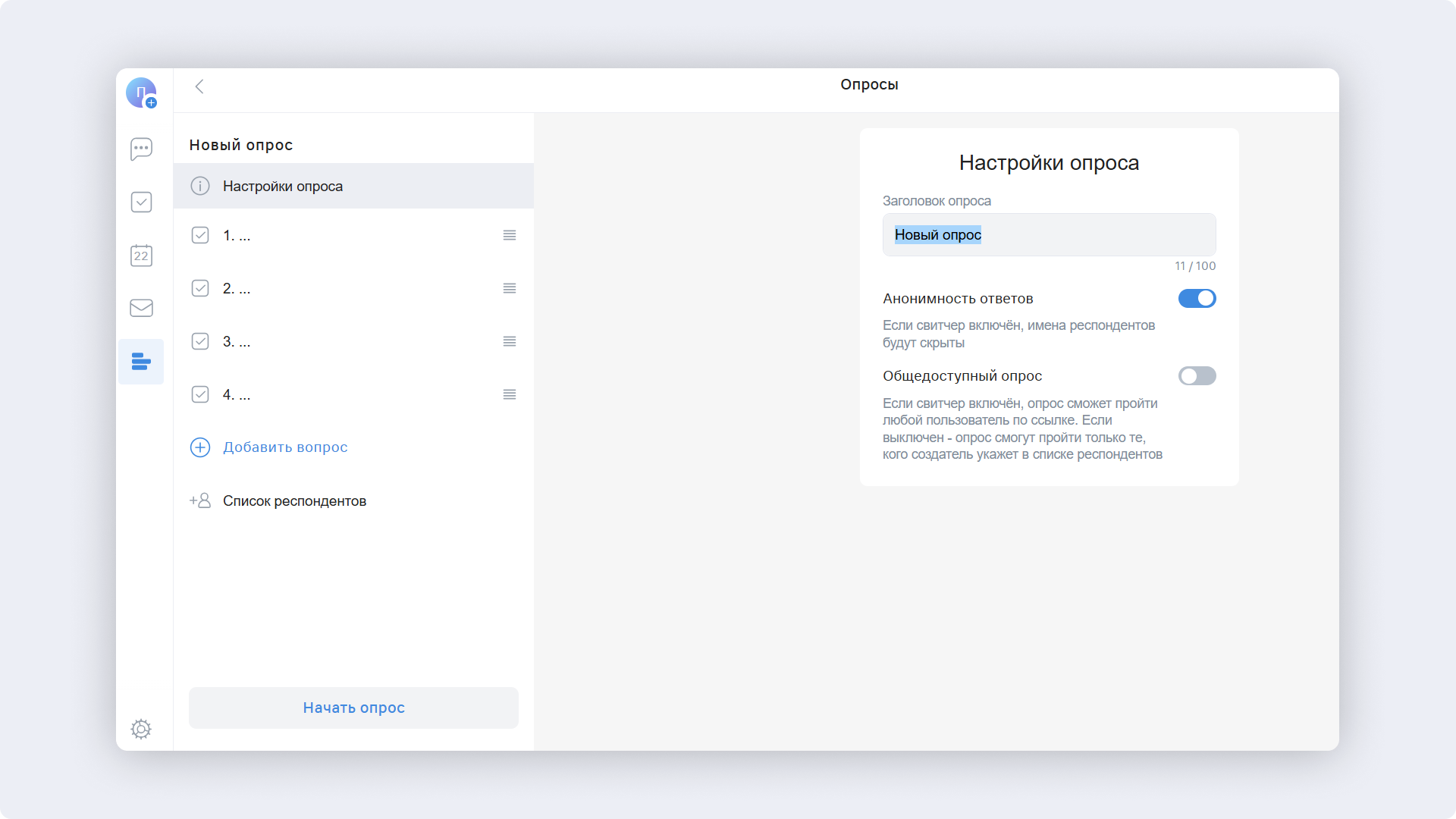Click the Заголовок опроса text field
1456x819 pixels.
point(1049,235)
